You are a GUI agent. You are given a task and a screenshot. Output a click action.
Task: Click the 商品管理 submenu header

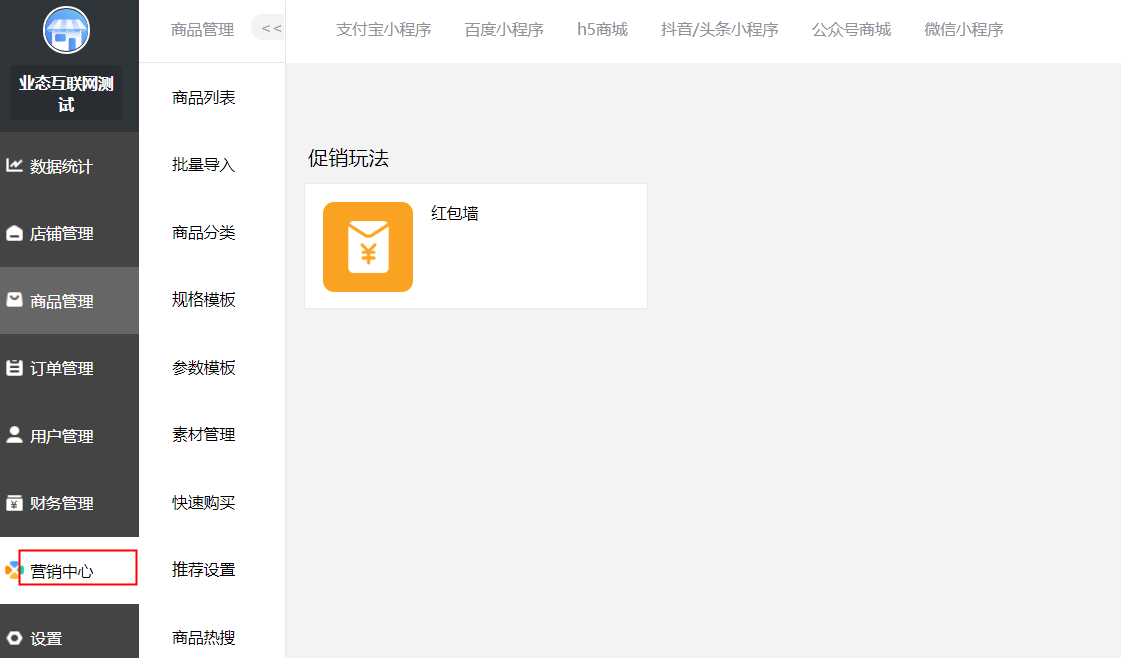(x=202, y=29)
